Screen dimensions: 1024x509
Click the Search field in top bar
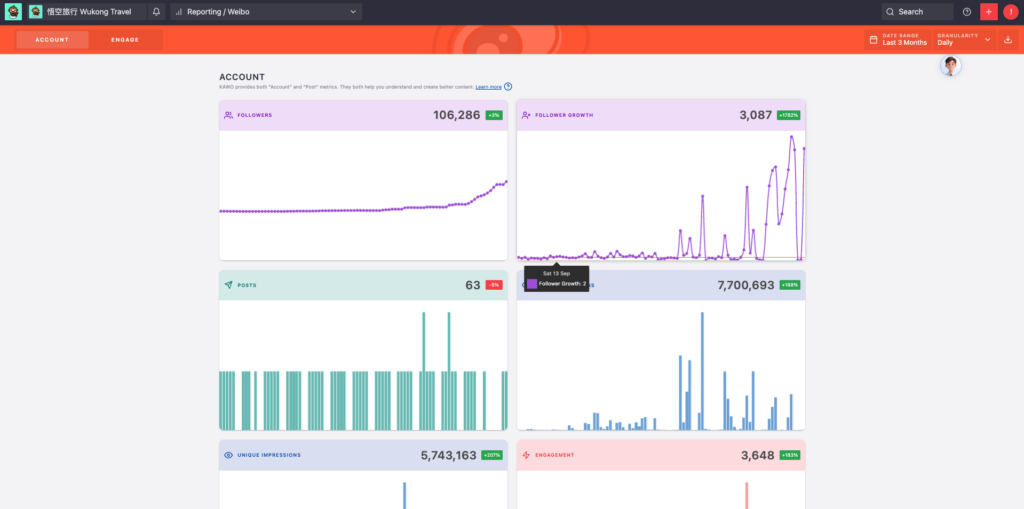click(x=917, y=12)
